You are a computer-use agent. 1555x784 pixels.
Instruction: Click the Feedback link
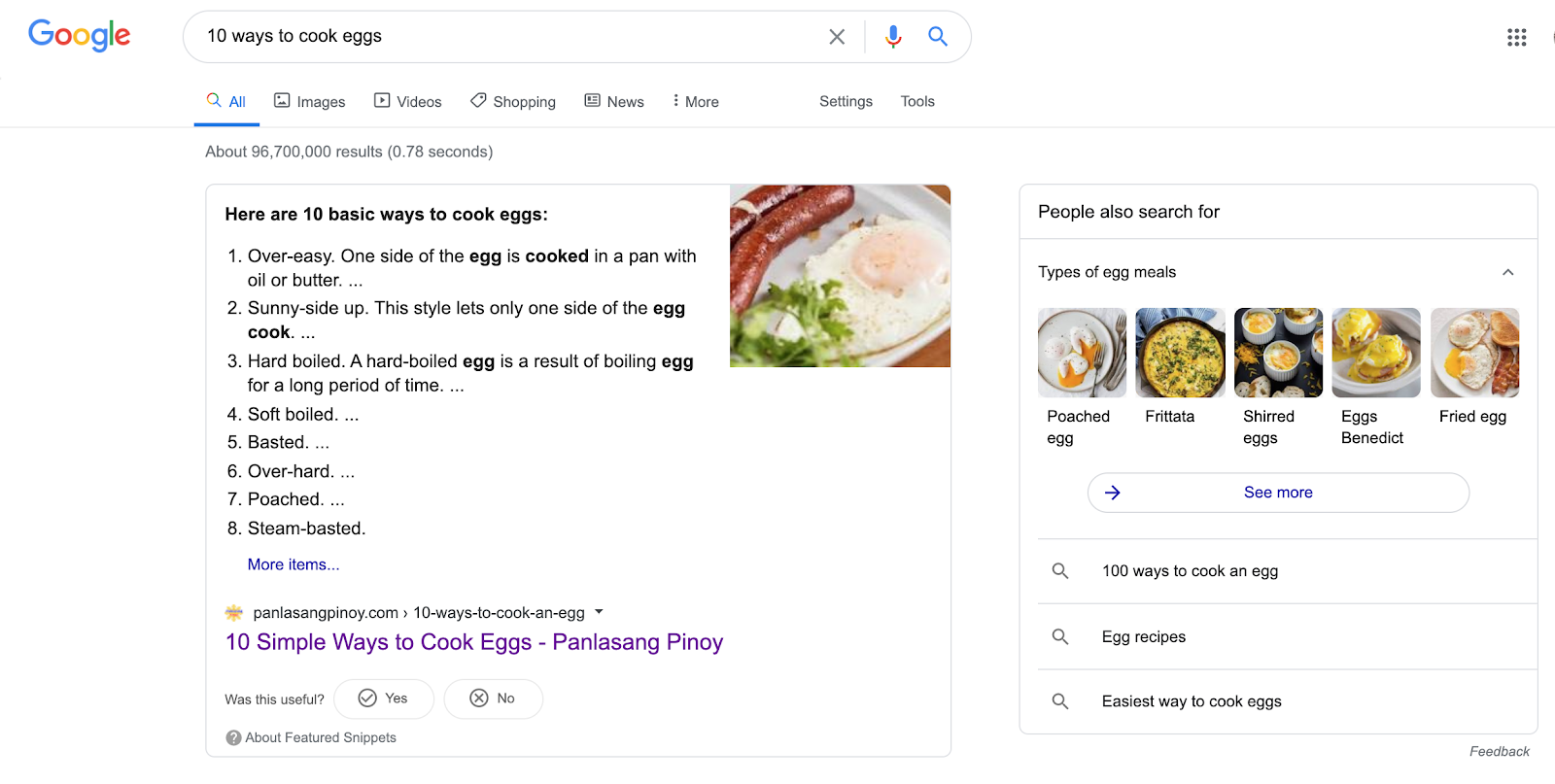click(1500, 751)
